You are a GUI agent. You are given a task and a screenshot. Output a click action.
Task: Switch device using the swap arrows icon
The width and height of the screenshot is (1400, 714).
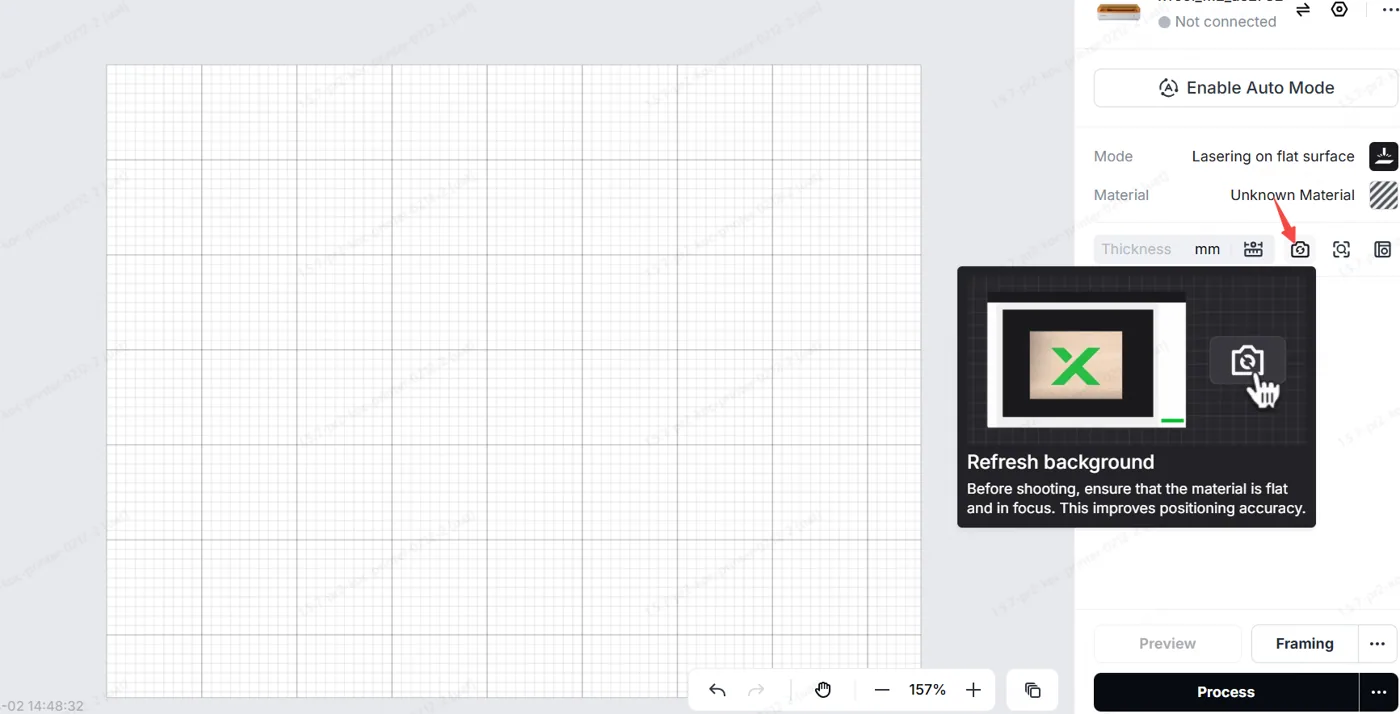tap(1303, 10)
